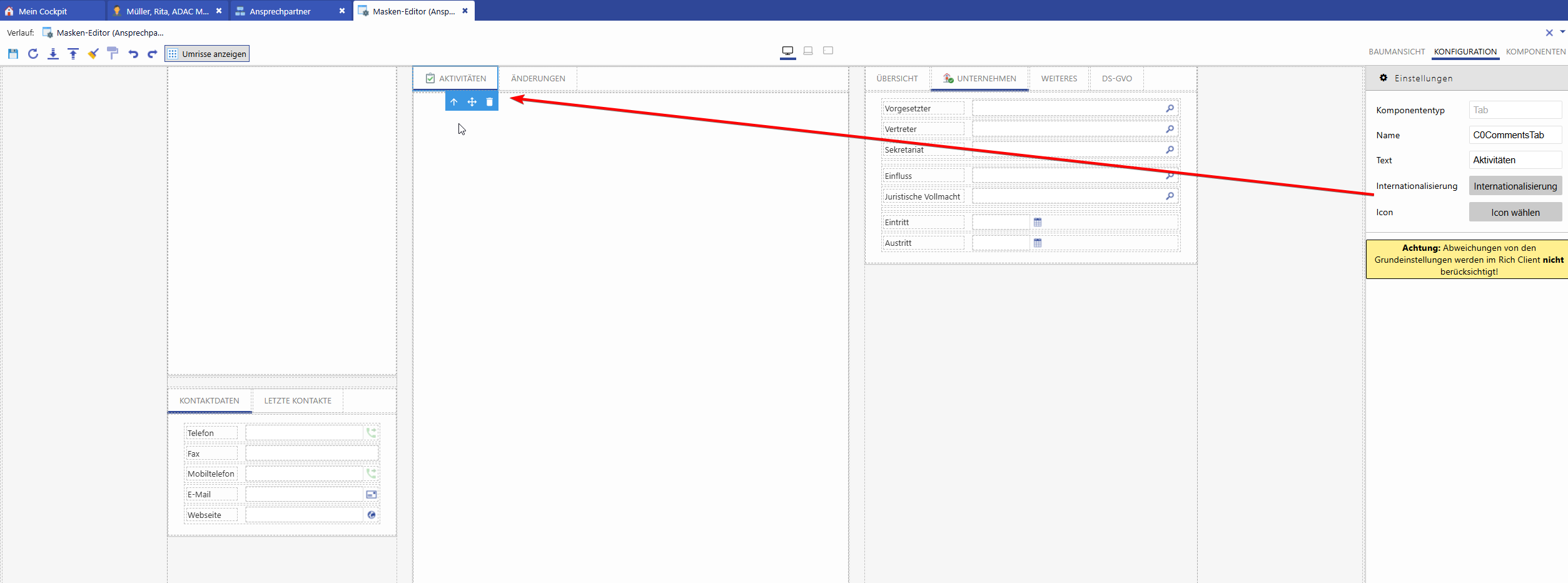Toggle the Umrisse anzeigen outline button

pyautogui.click(x=207, y=54)
